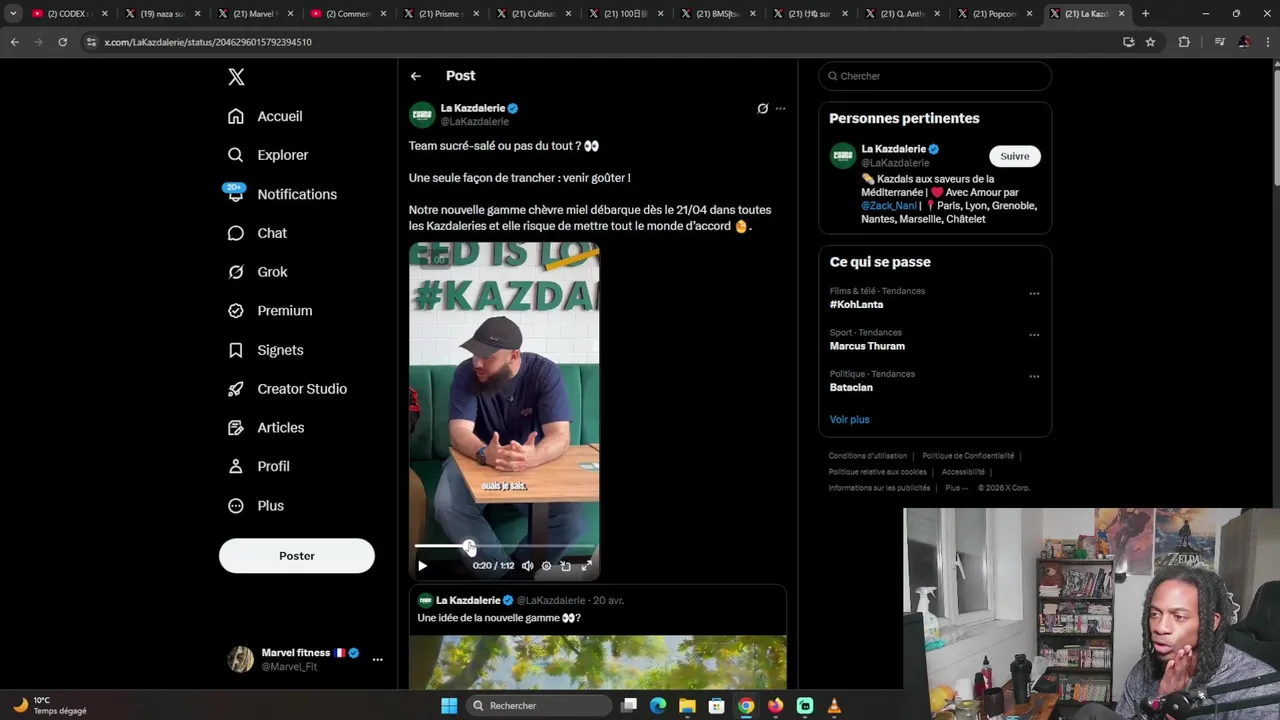Go back with the Post arrow
Screen dimensions: 1280x720
click(x=416, y=76)
